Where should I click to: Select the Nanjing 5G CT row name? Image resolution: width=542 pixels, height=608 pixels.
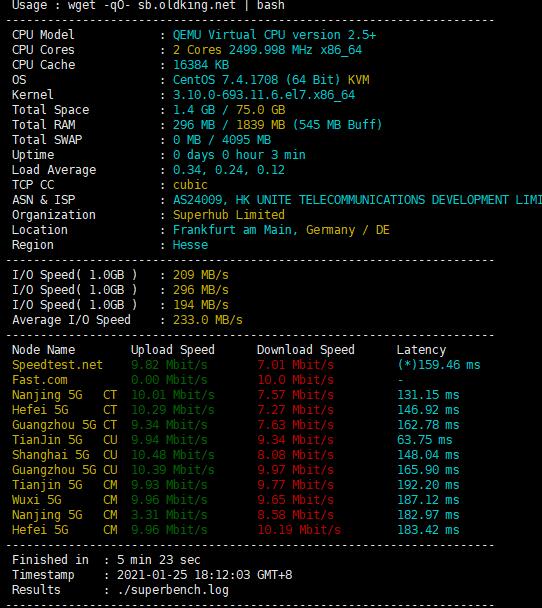pos(64,395)
